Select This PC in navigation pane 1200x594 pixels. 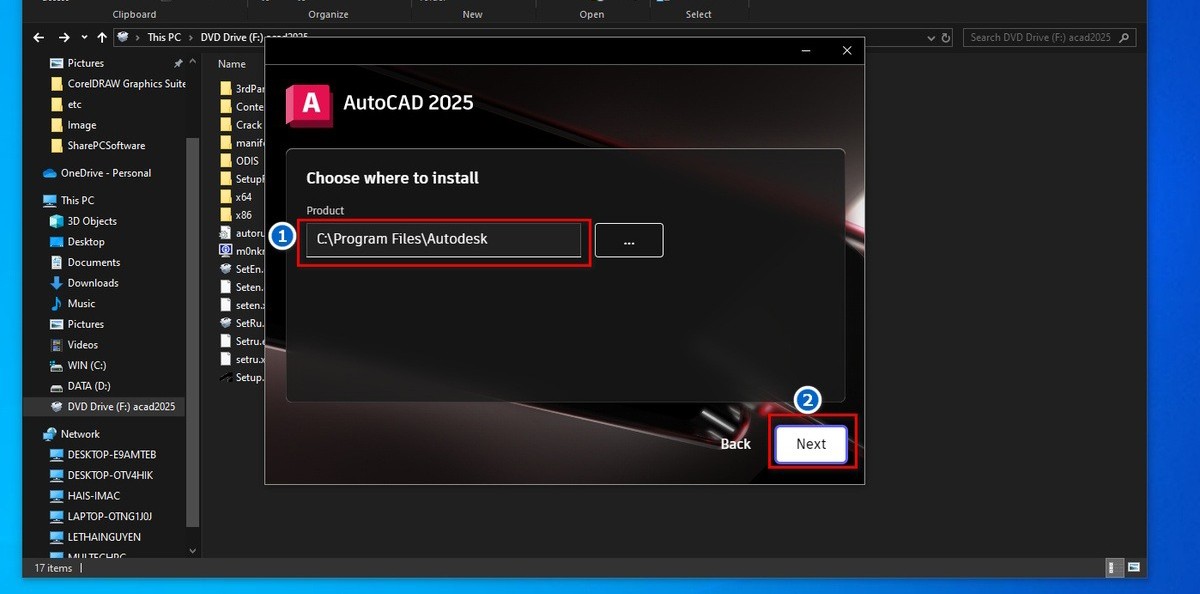click(77, 200)
